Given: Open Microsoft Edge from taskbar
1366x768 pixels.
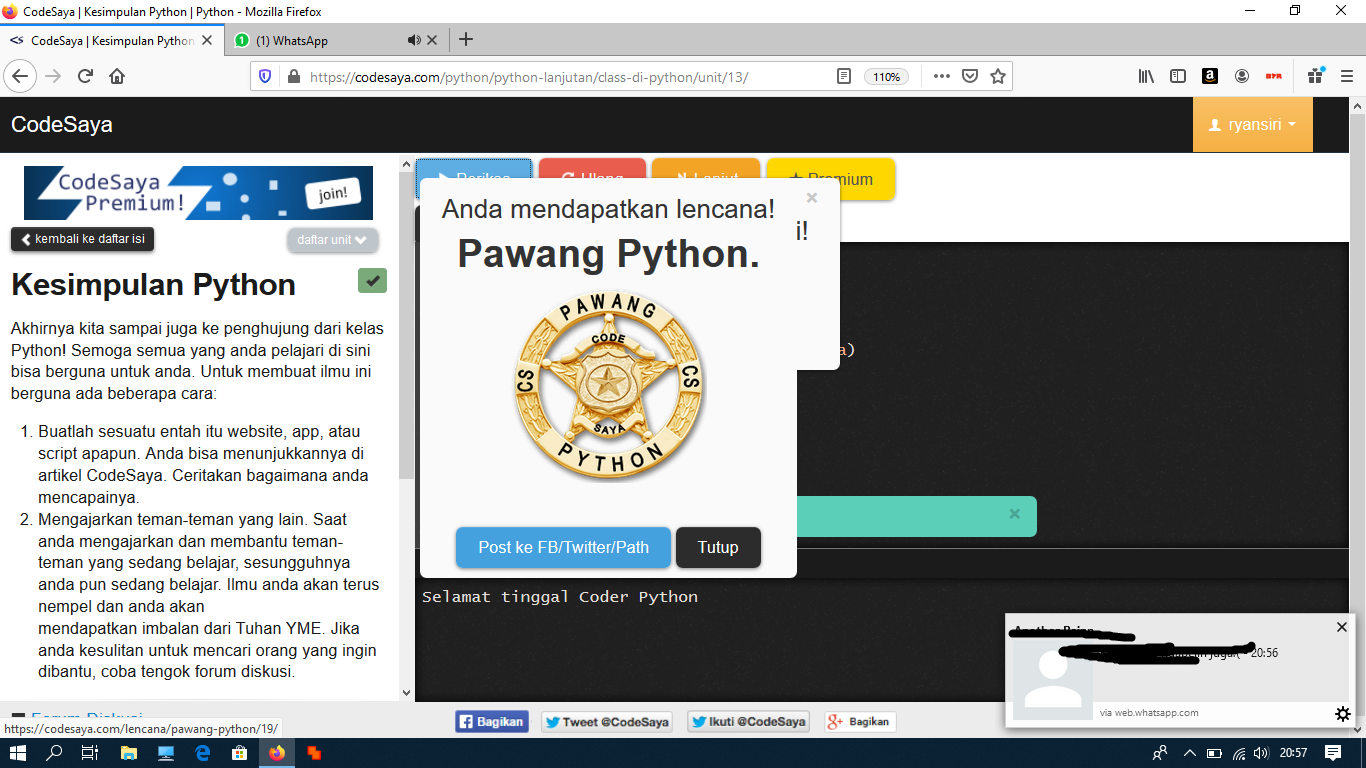Looking at the screenshot, I should (202, 753).
